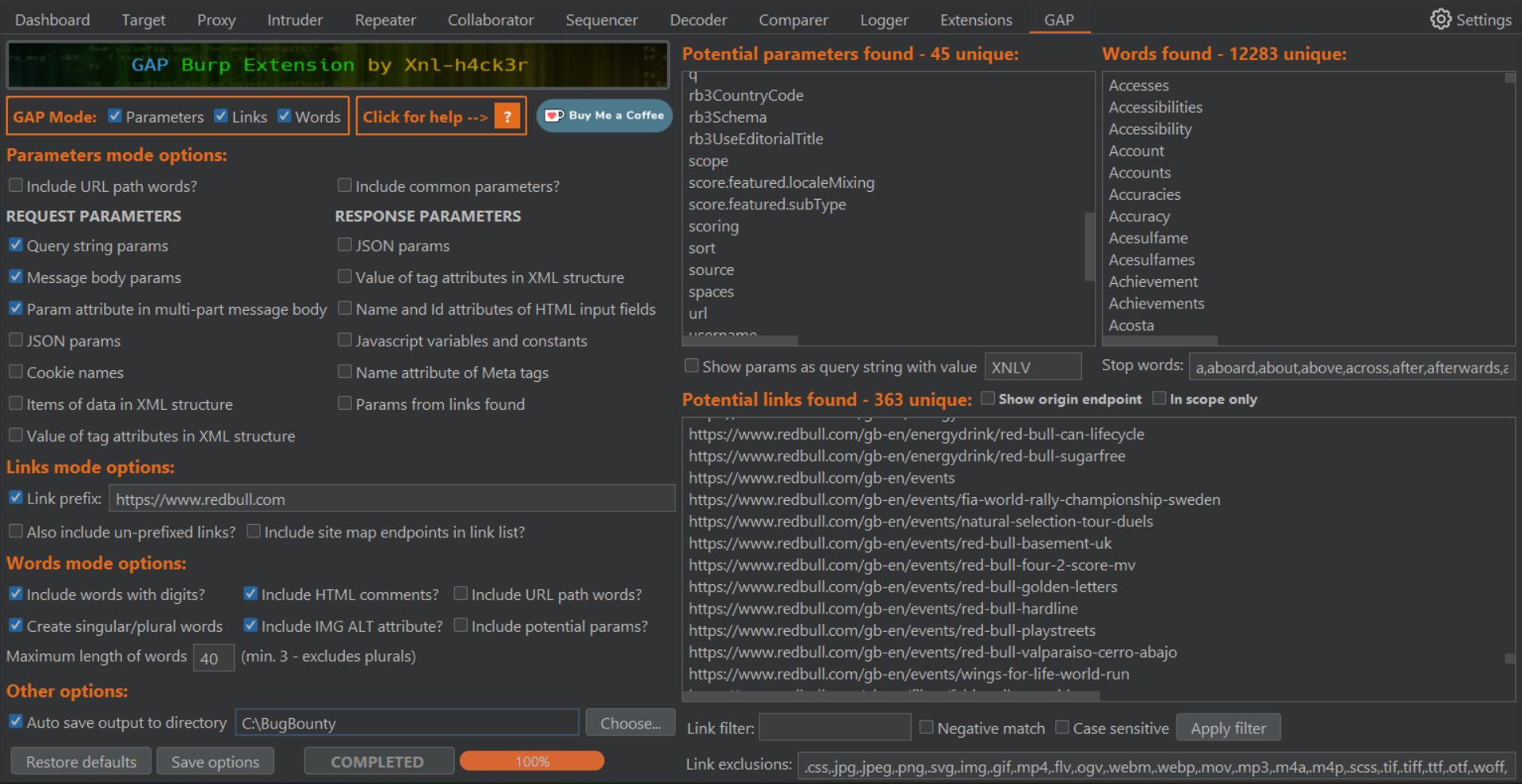Image resolution: width=1522 pixels, height=784 pixels.
Task: Uncheck Include IMG ALT attribute
Action: [250, 625]
